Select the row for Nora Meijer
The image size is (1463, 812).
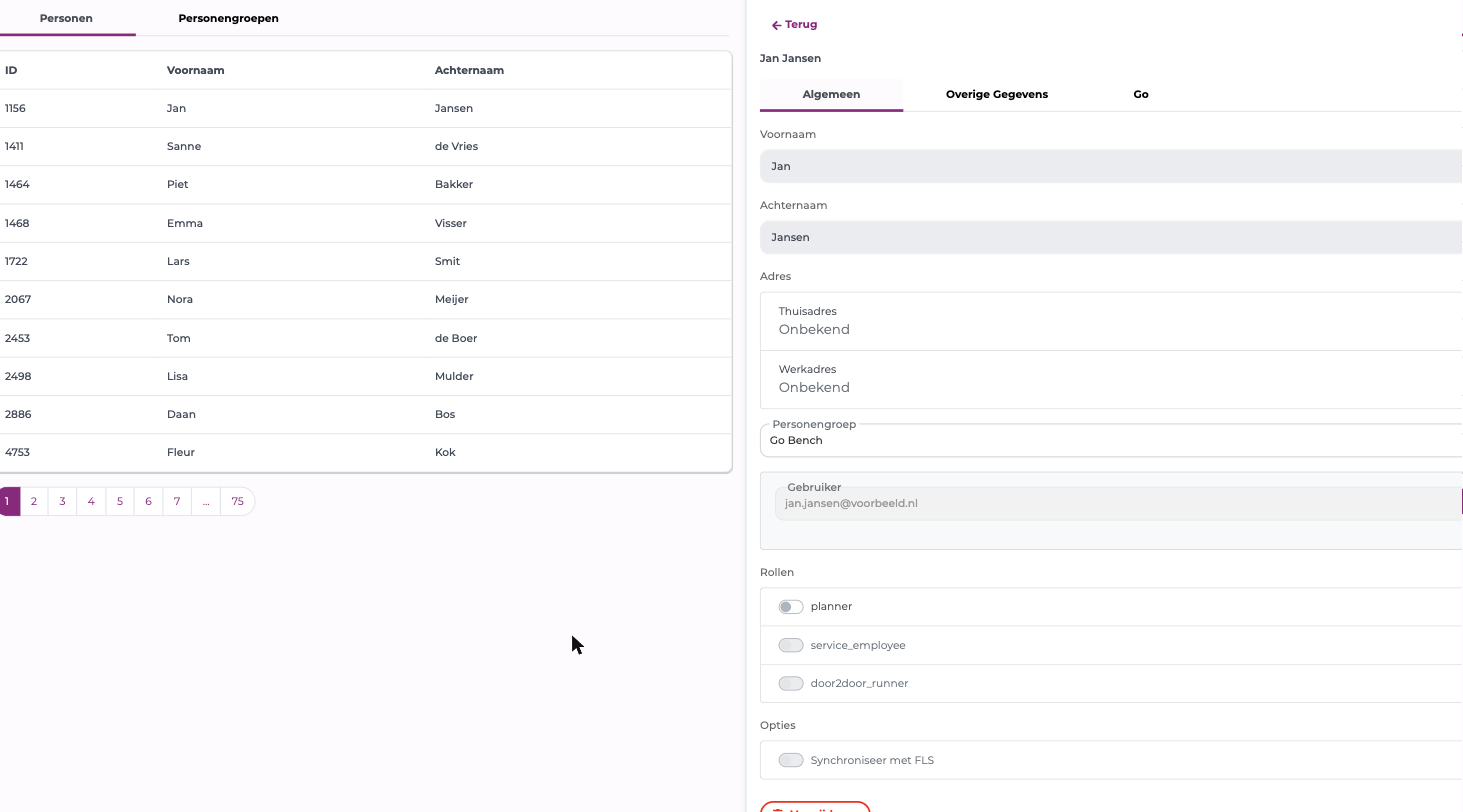[x=365, y=299]
